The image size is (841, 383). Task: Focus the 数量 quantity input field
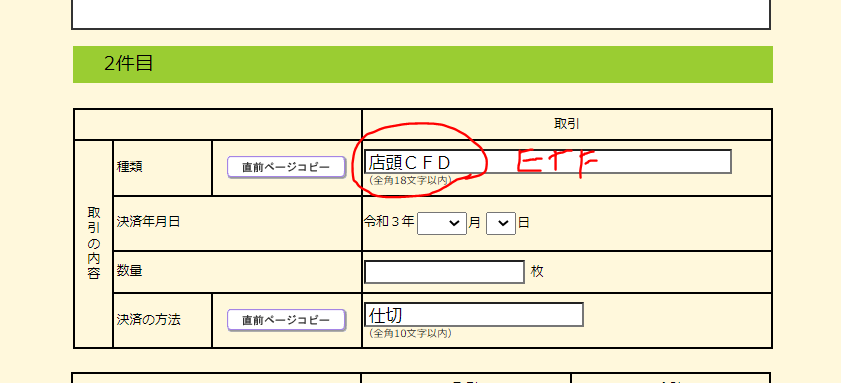[x=444, y=272]
